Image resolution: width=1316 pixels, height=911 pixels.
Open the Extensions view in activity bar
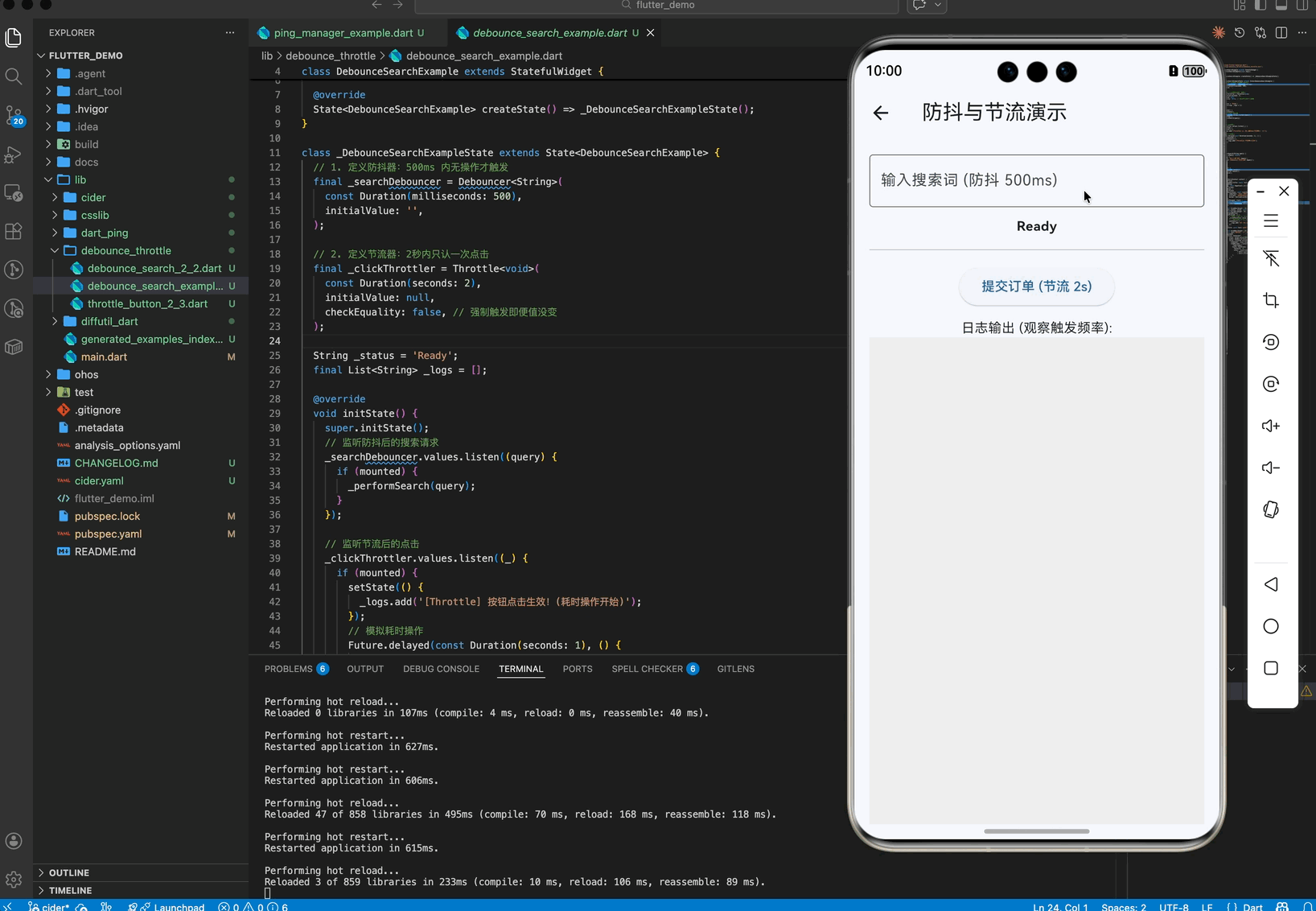(x=14, y=231)
